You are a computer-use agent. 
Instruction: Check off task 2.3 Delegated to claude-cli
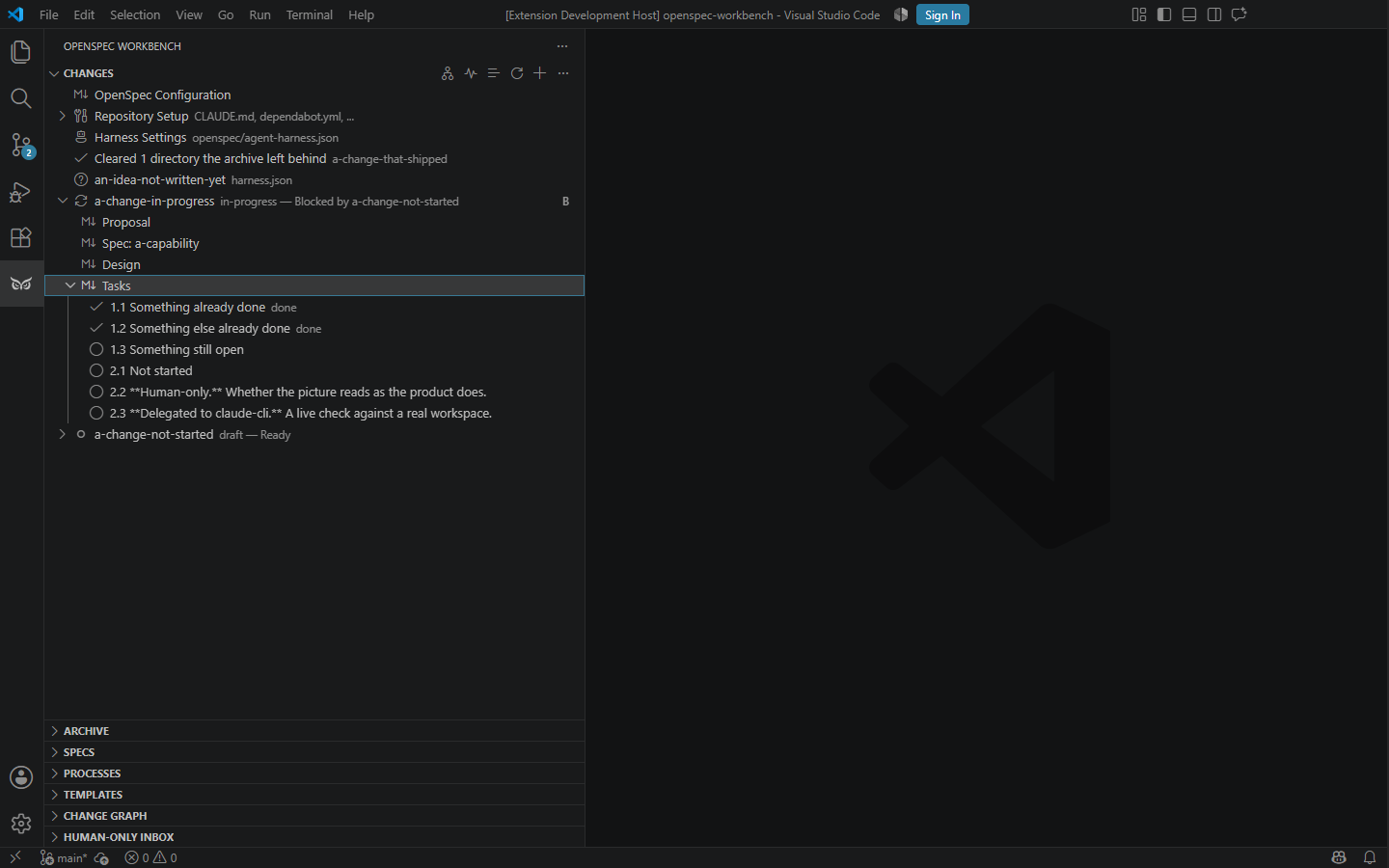[x=96, y=413]
